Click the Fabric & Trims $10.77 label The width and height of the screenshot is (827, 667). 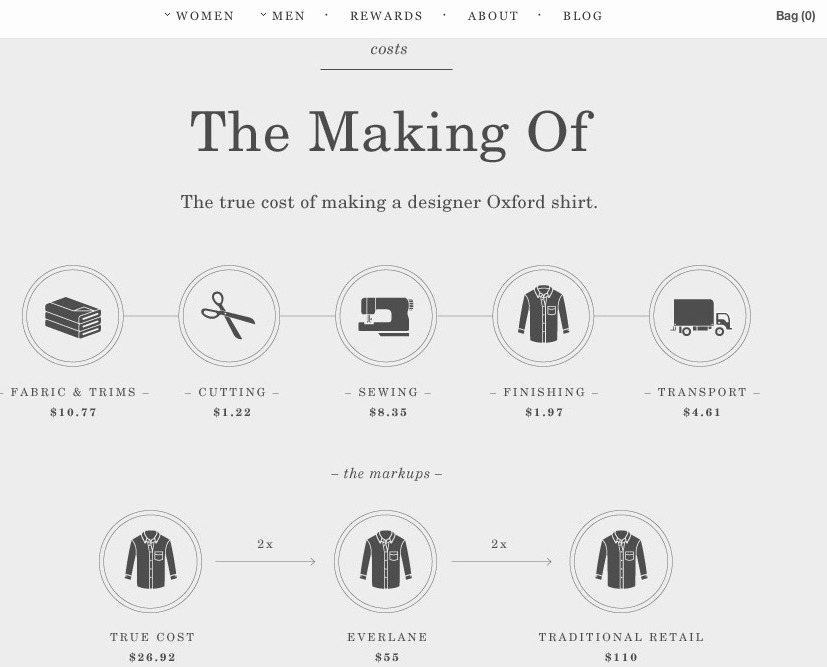click(74, 402)
